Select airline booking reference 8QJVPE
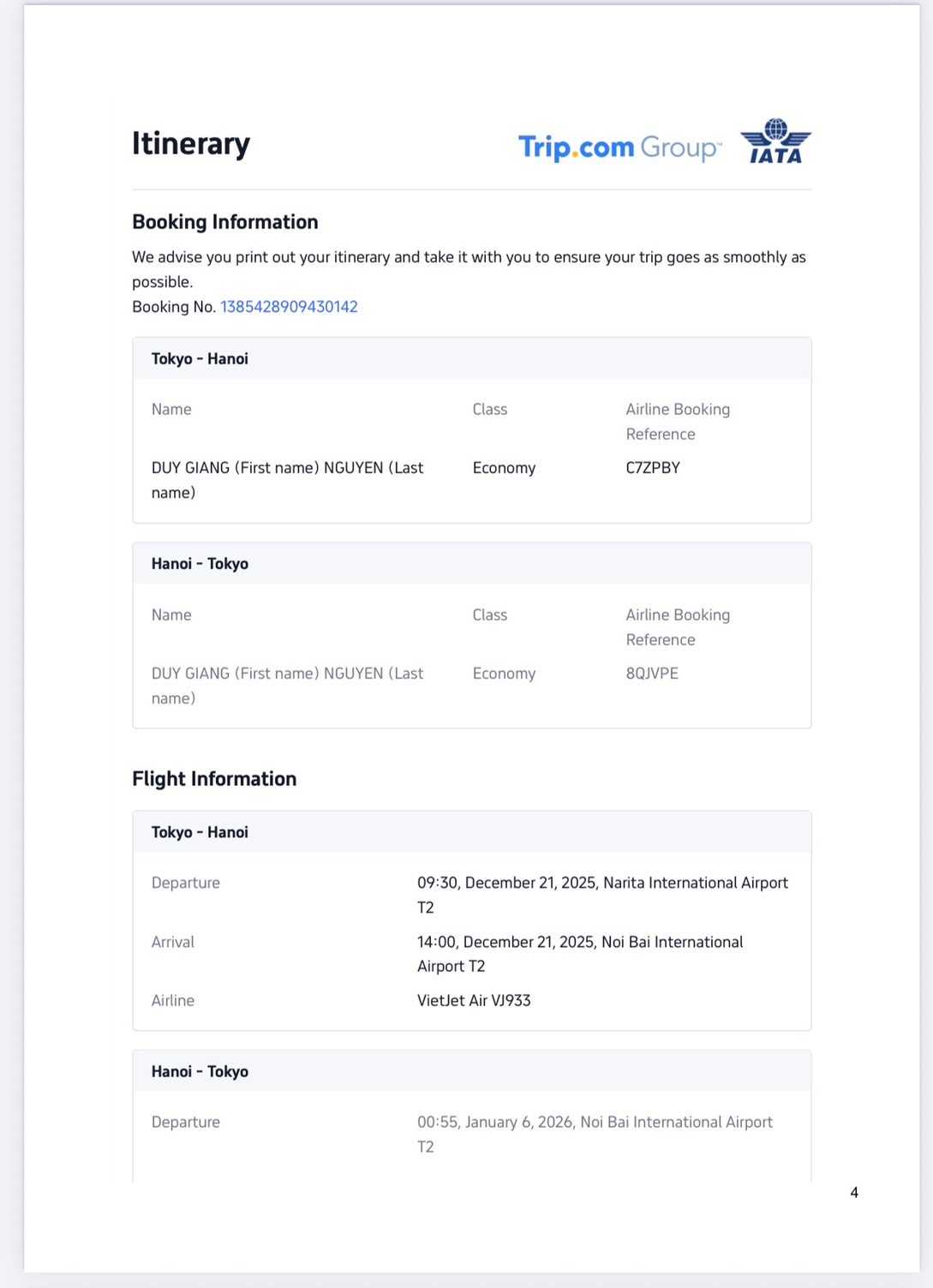 652,674
